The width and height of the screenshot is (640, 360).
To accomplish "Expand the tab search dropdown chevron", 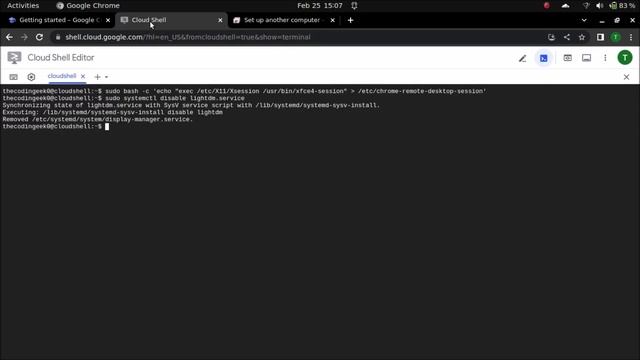I will [584, 20].
